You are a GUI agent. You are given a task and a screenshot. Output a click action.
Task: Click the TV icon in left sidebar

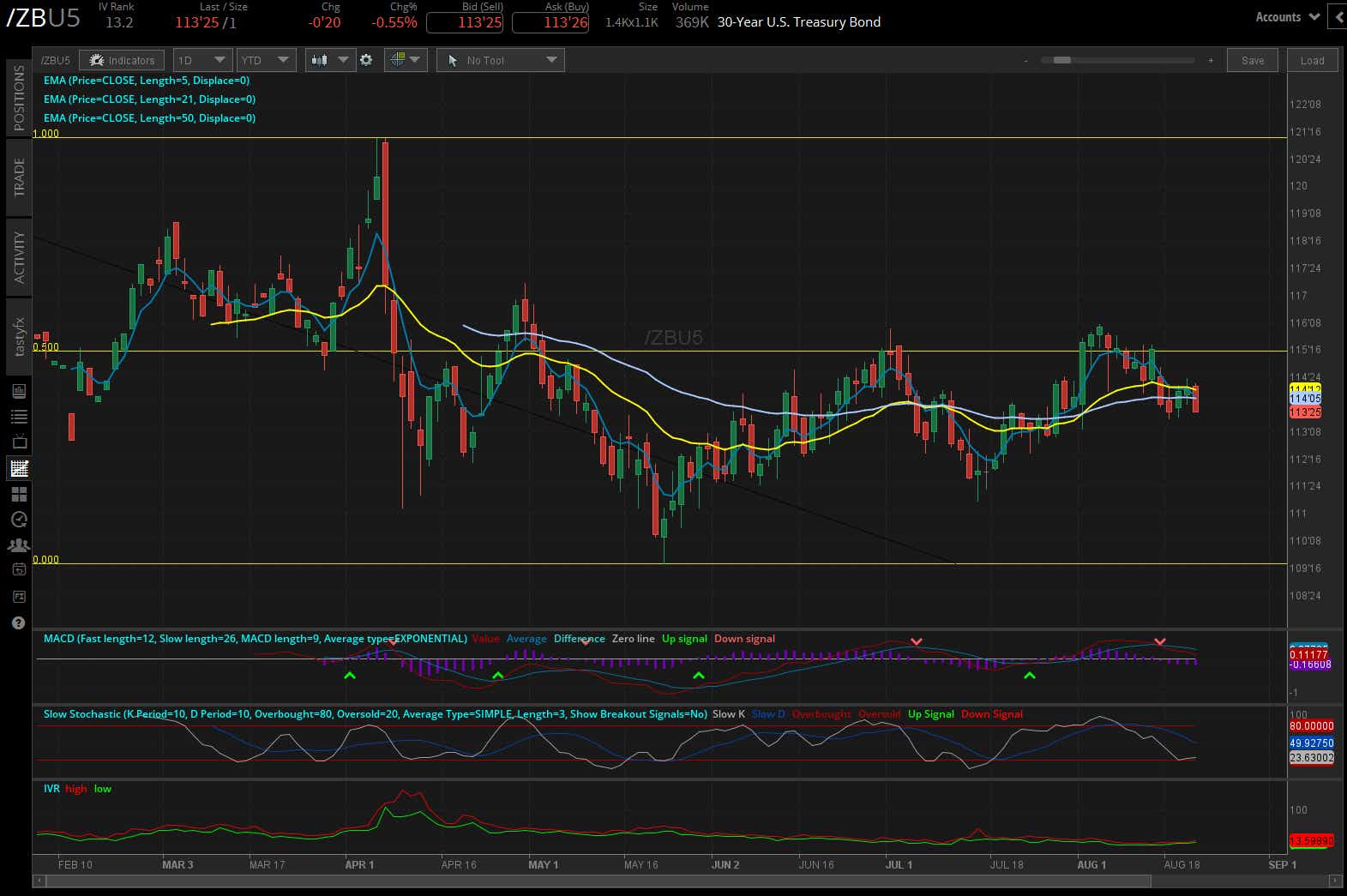click(x=19, y=442)
